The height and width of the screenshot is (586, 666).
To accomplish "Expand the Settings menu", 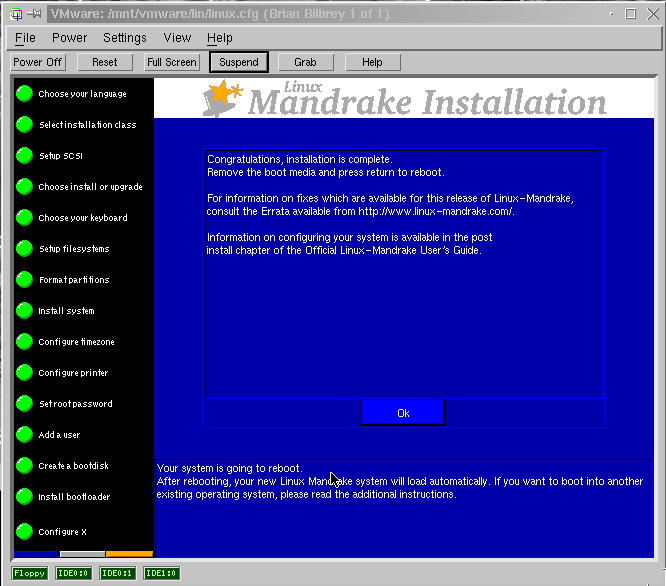I will point(125,38).
